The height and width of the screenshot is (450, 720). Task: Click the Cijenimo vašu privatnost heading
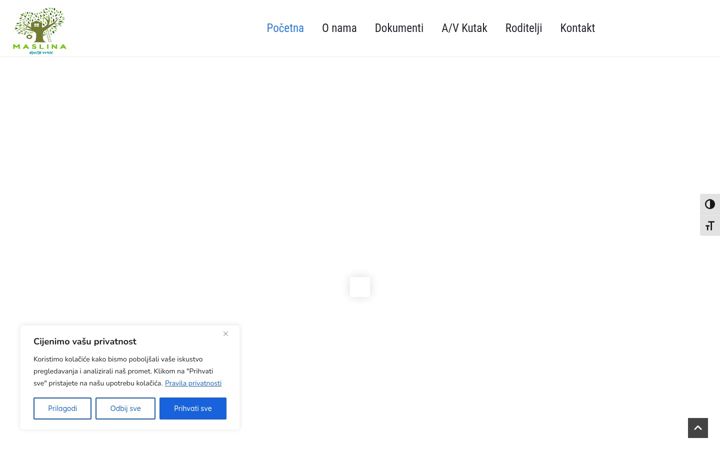85,341
